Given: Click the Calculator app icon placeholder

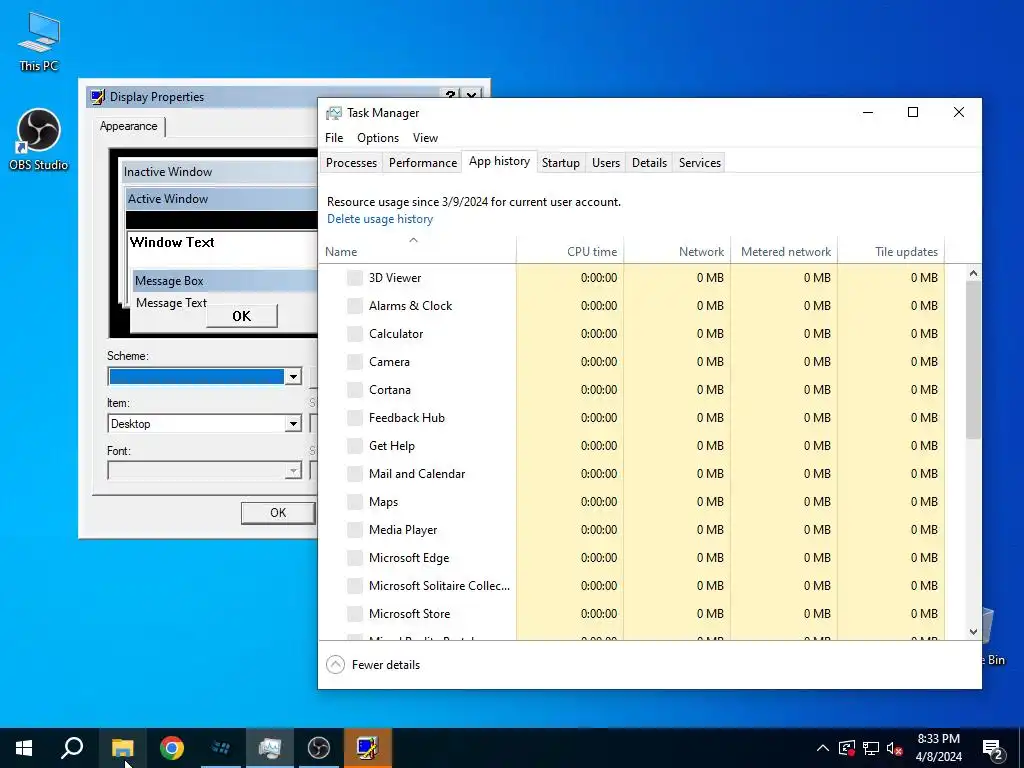Looking at the screenshot, I should tap(355, 334).
